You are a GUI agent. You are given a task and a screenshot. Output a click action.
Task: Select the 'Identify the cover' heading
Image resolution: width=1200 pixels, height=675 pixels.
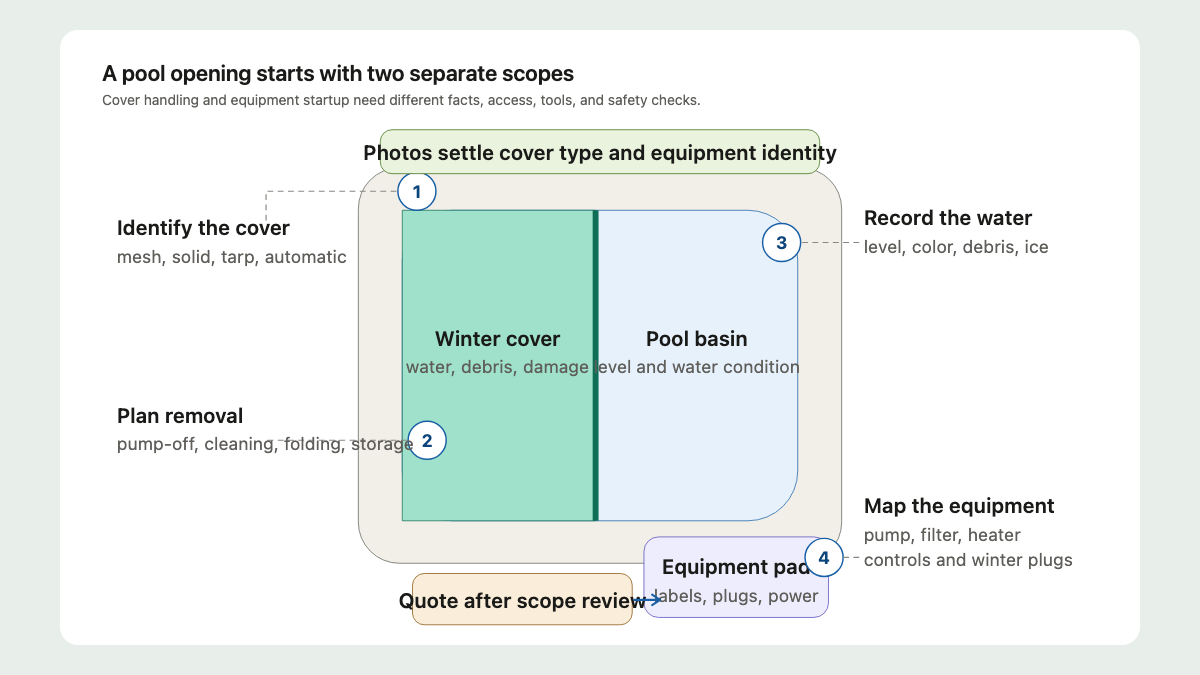pos(203,228)
